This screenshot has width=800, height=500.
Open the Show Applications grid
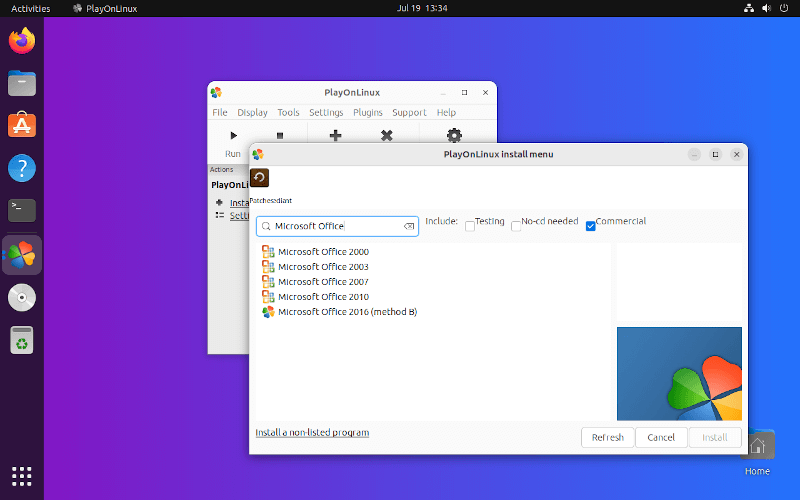click(x=22, y=476)
